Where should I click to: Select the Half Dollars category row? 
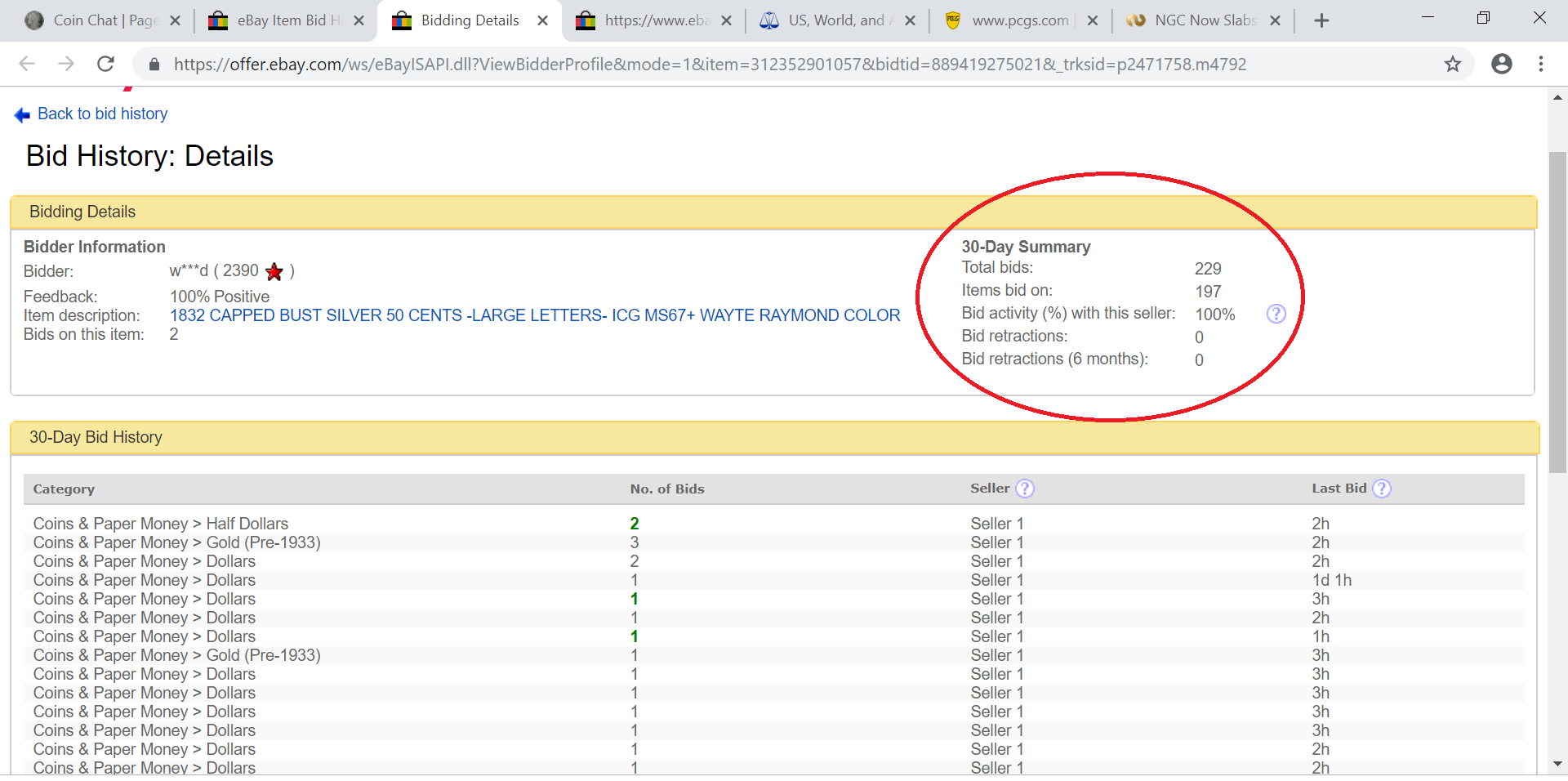click(x=774, y=524)
